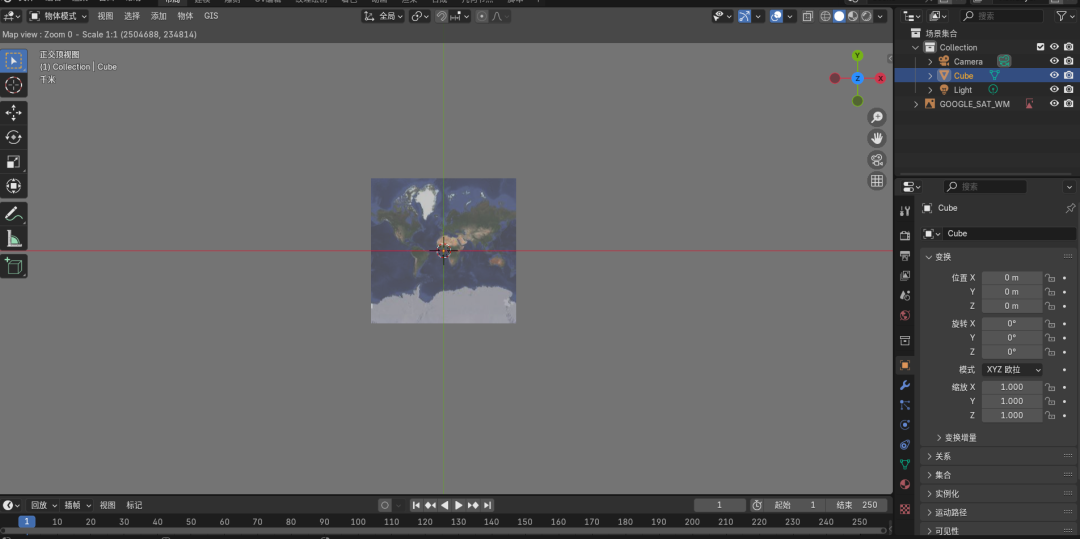Click the green Y axis gizmo ball
This screenshot has height=539, width=1080.
click(x=858, y=55)
